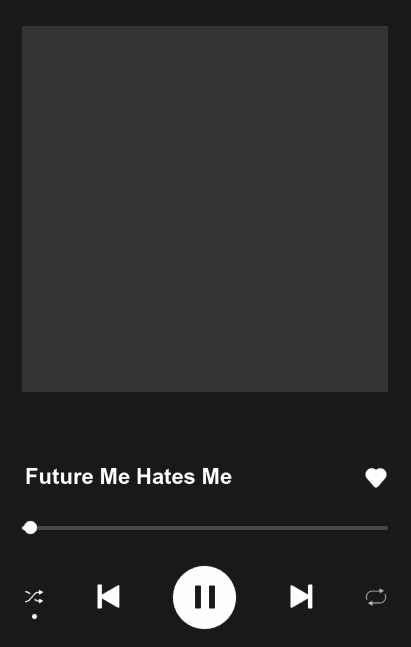Click the skip-backward icon with bar
Viewport: 411px width, 647px height.
click(108, 596)
